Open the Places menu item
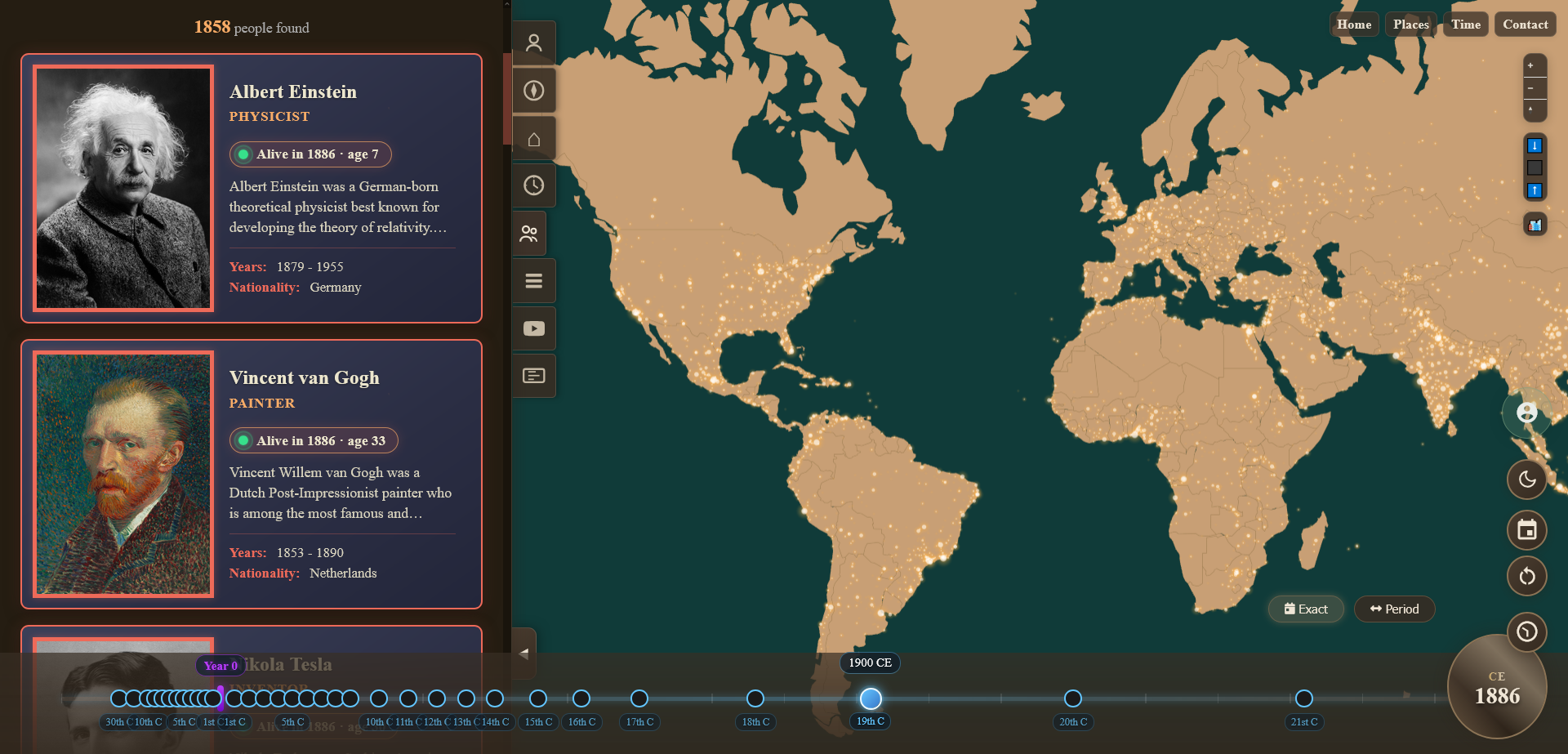 point(1411,25)
